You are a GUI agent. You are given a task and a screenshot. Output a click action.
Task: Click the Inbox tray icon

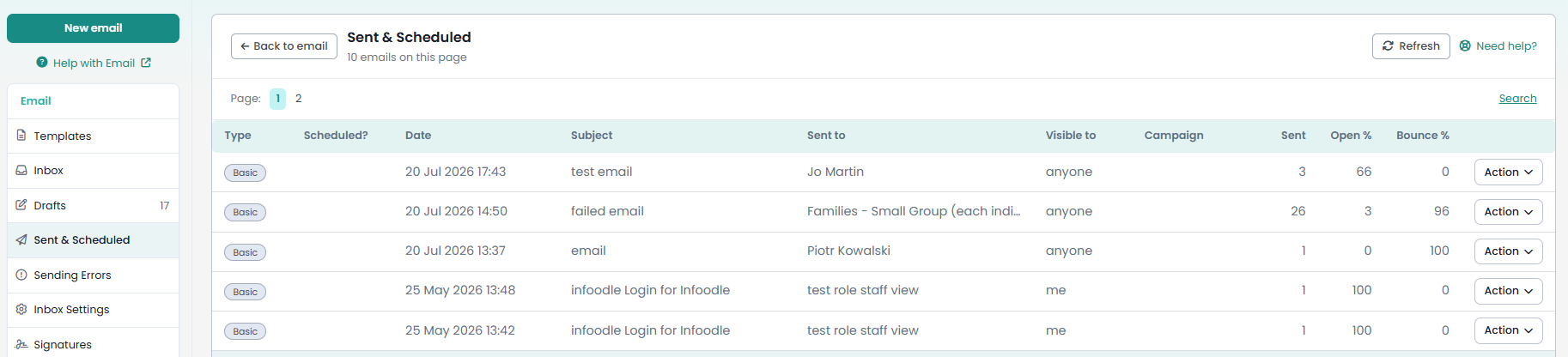pyautogui.click(x=21, y=170)
